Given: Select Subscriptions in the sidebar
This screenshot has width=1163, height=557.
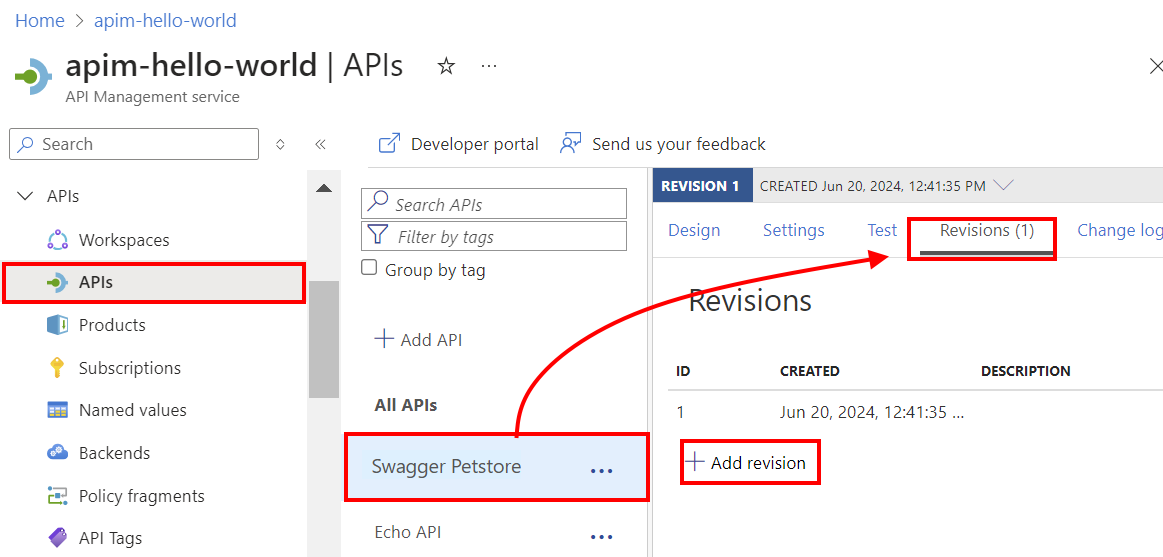Looking at the screenshot, I should click(x=130, y=368).
